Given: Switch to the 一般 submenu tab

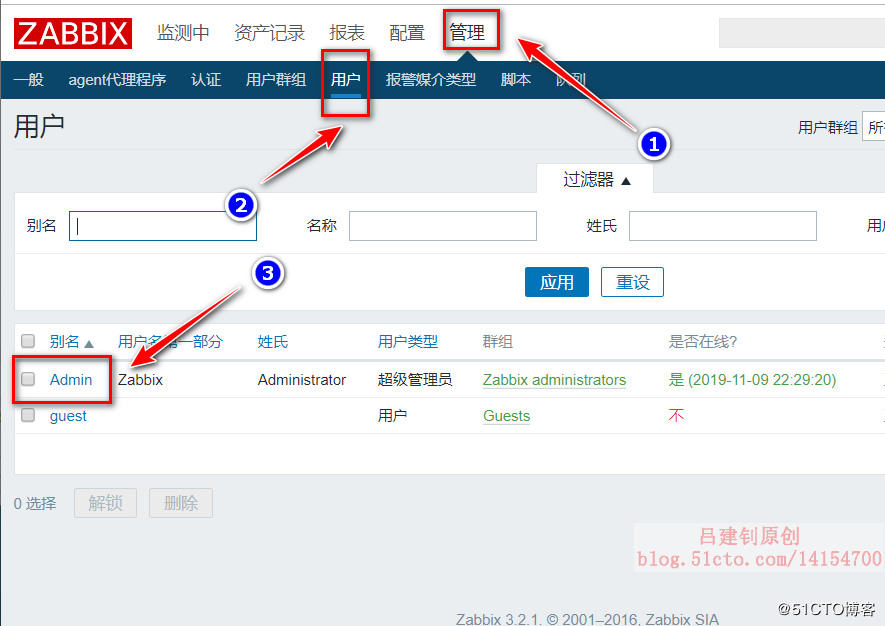Looking at the screenshot, I should [x=28, y=80].
